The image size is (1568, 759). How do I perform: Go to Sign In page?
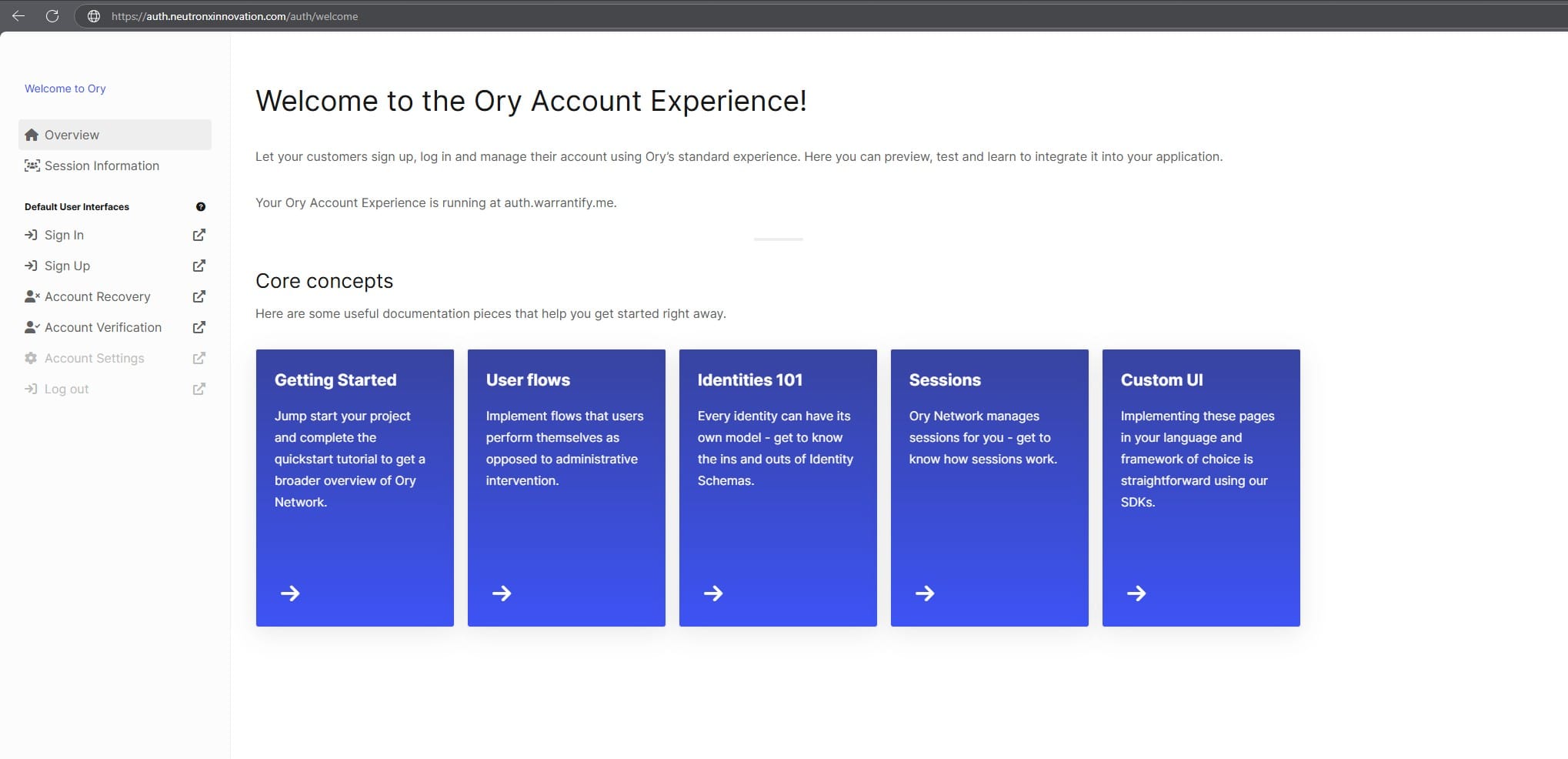click(64, 235)
